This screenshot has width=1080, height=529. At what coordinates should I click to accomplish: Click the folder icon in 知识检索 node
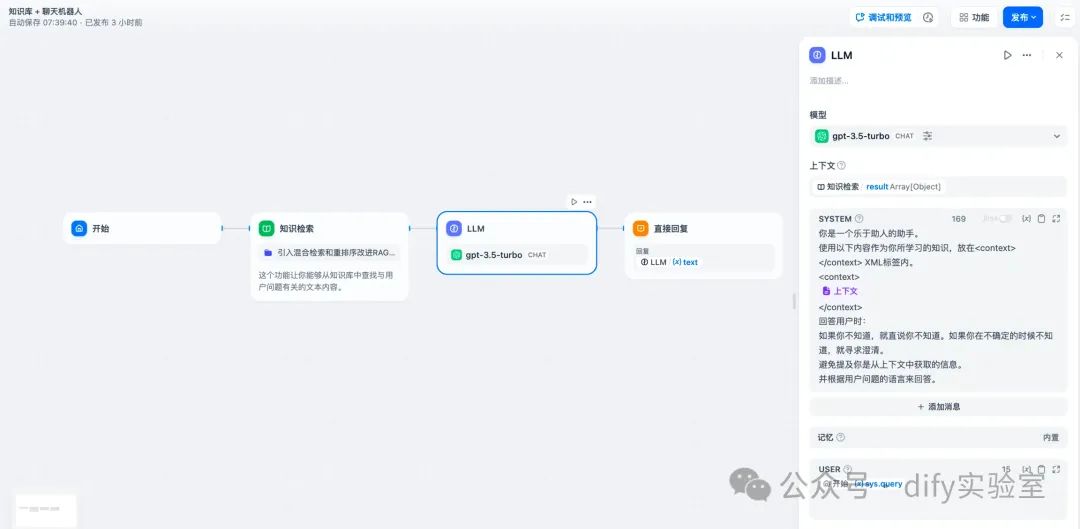click(268, 253)
